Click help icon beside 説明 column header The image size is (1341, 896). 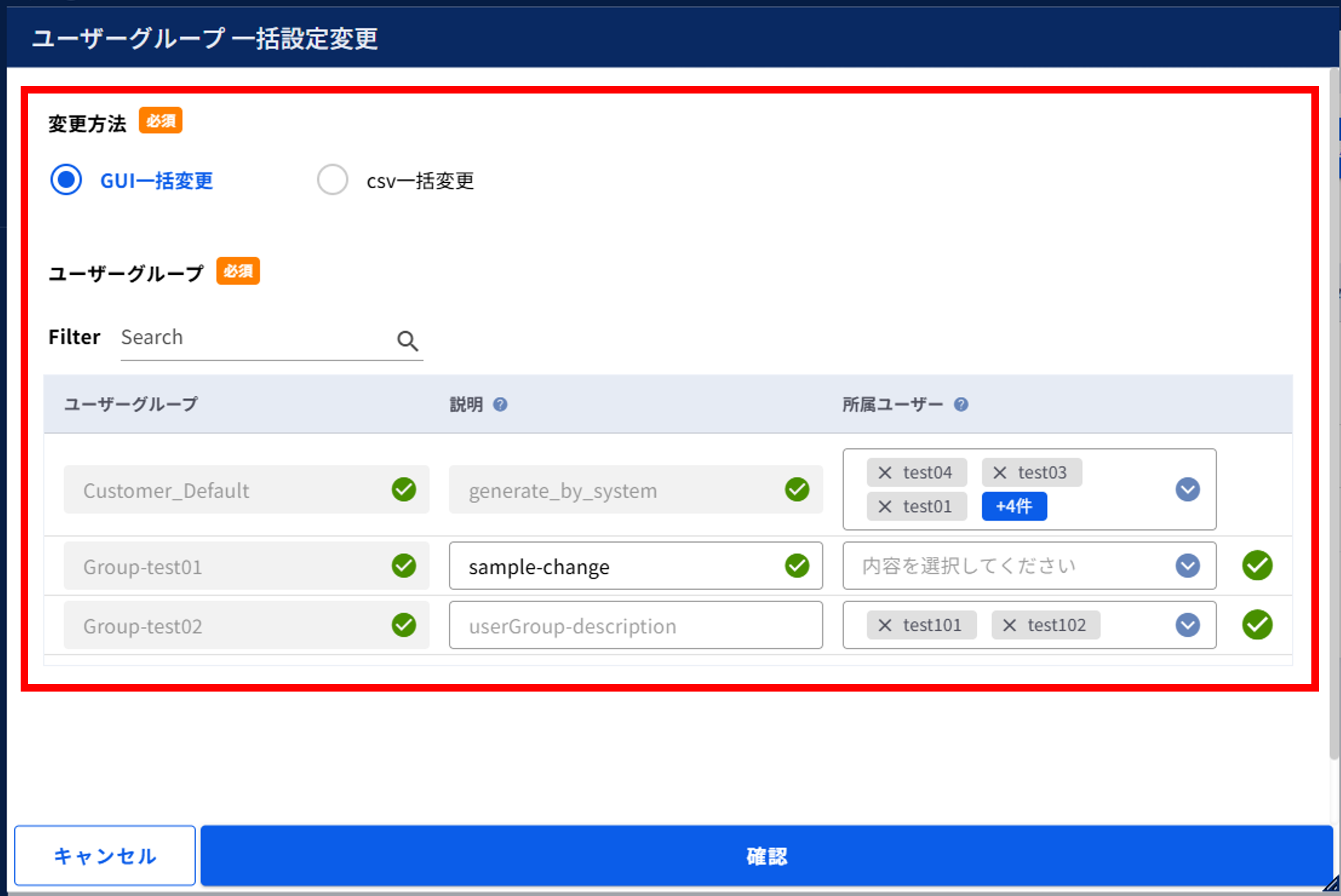(500, 405)
